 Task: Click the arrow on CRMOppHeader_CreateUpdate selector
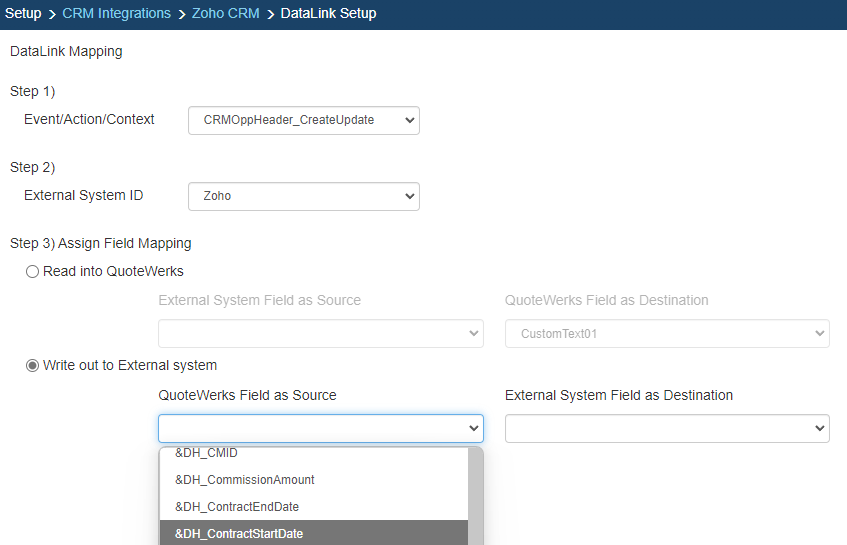click(409, 120)
